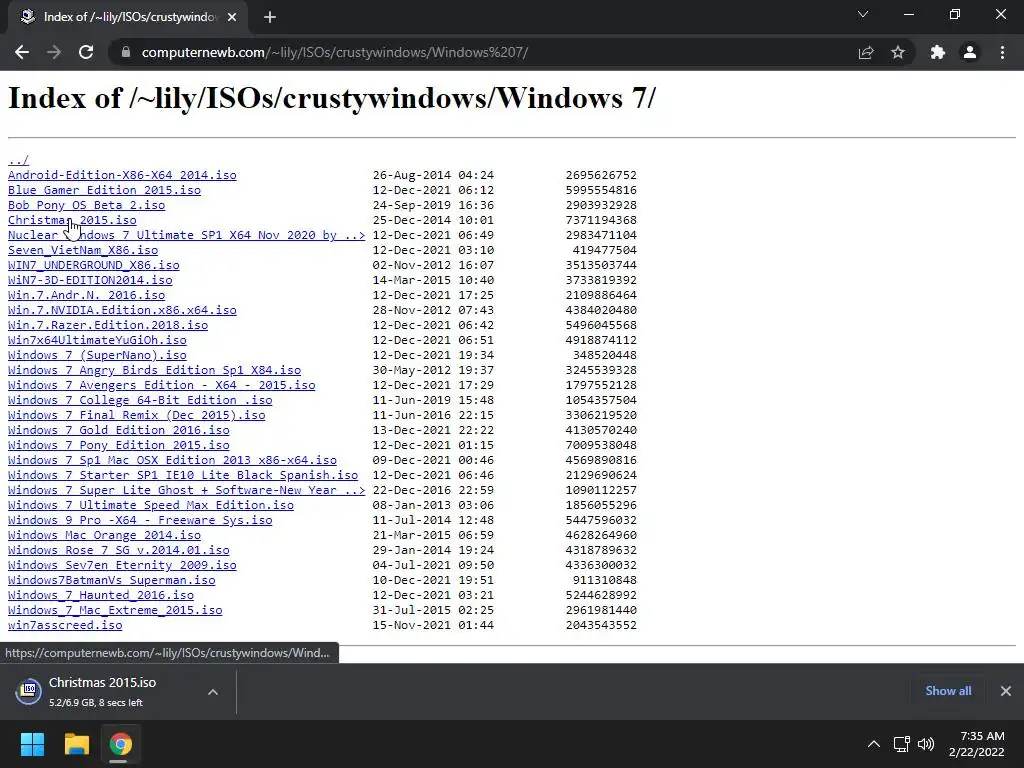The height and width of the screenshot is (768, 1024).
Task: Click file size value 7371194368
Action: (601, 220)
